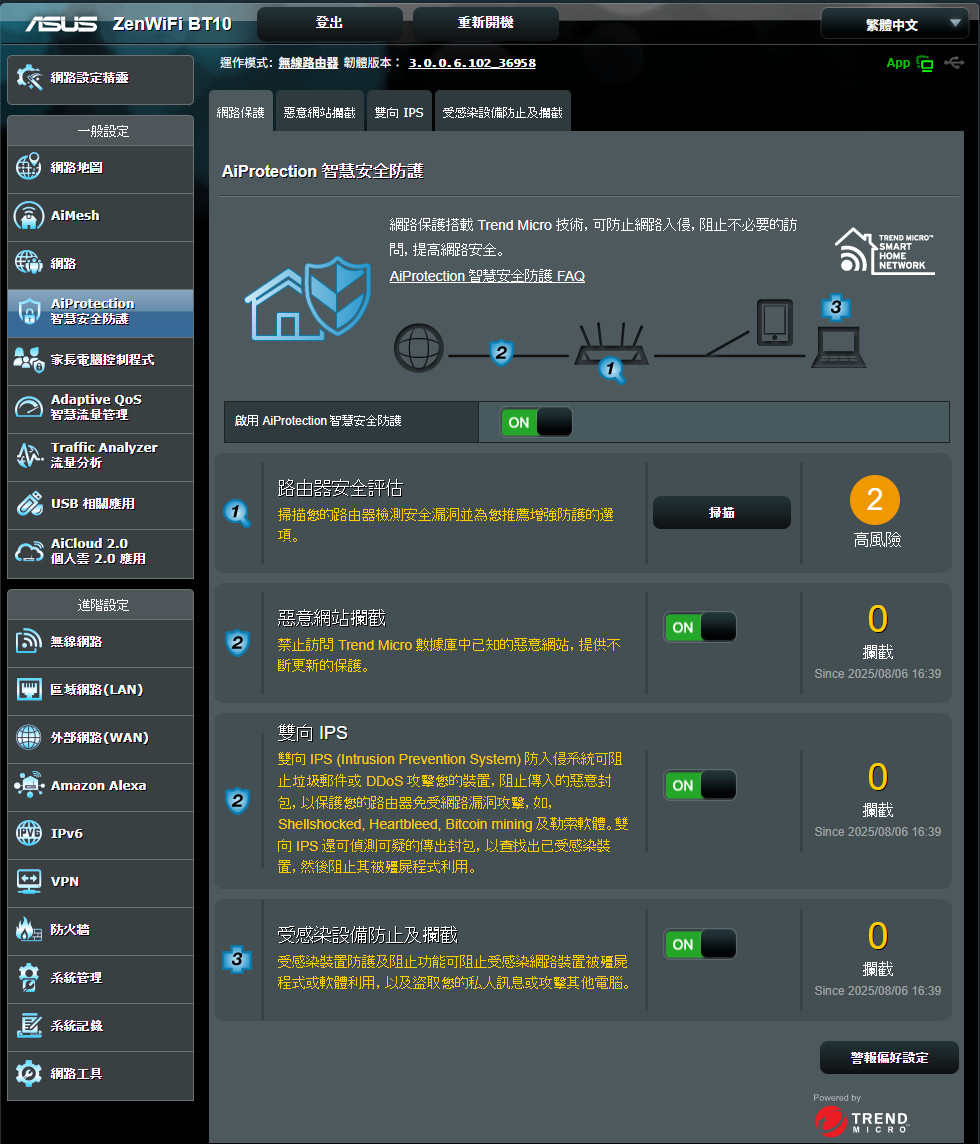Click the AiProtection shield lock icon in sidebar
This screenshot has height=1144, width=980.
pyautogui.click(x=29, y=312)
